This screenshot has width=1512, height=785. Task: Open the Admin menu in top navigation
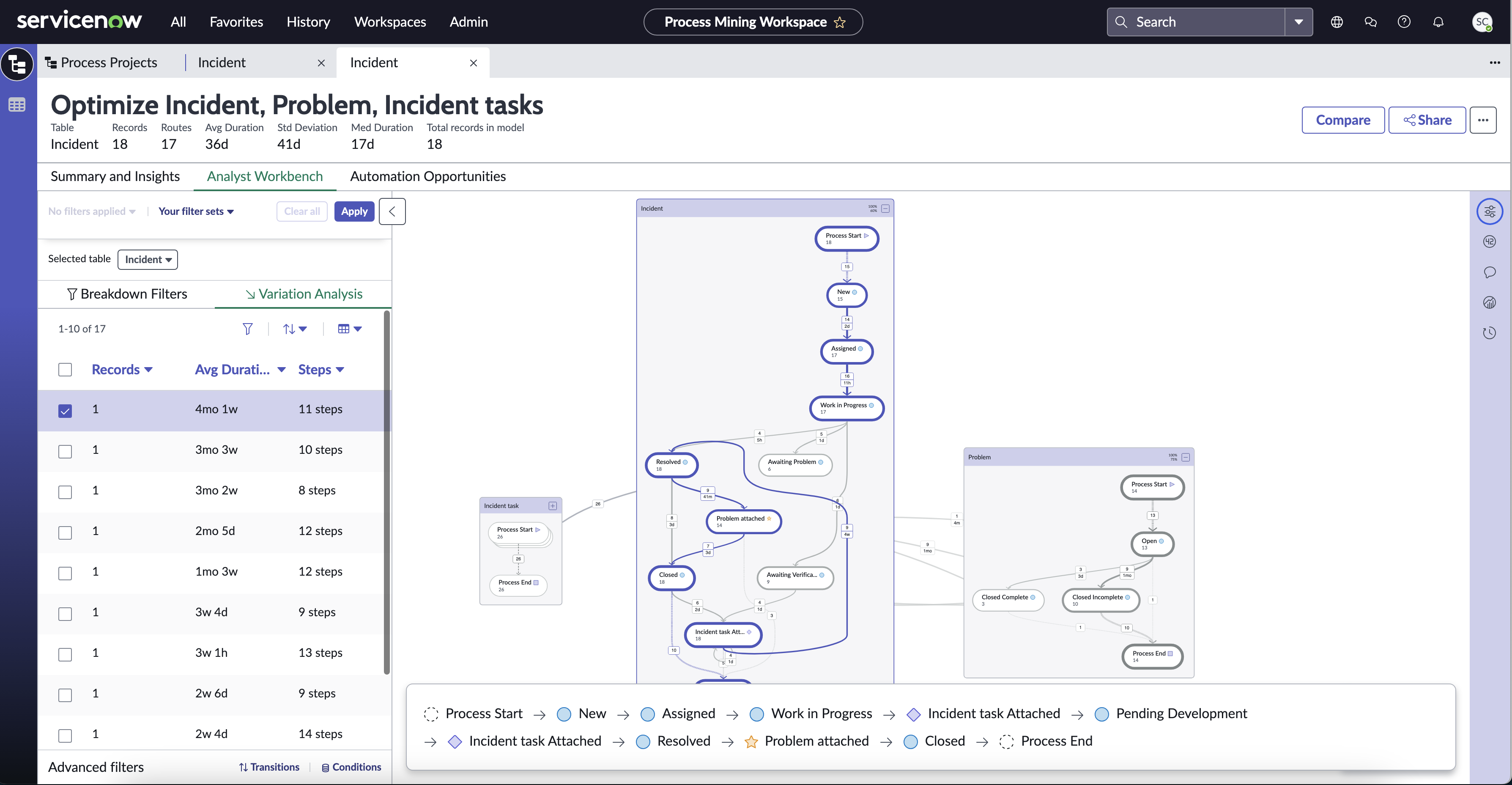tap(468, 22)
